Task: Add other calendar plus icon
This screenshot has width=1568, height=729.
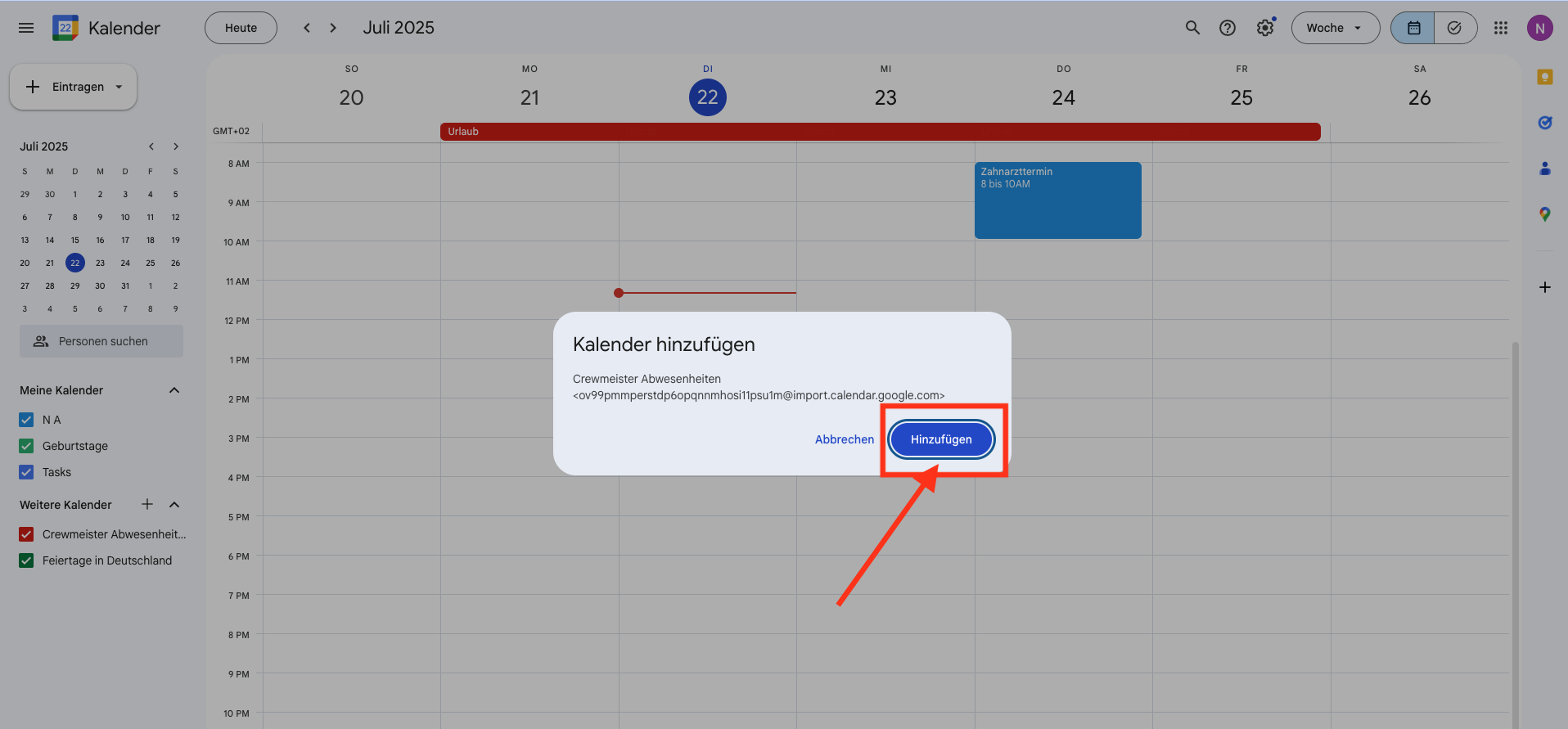Action: 147,504
